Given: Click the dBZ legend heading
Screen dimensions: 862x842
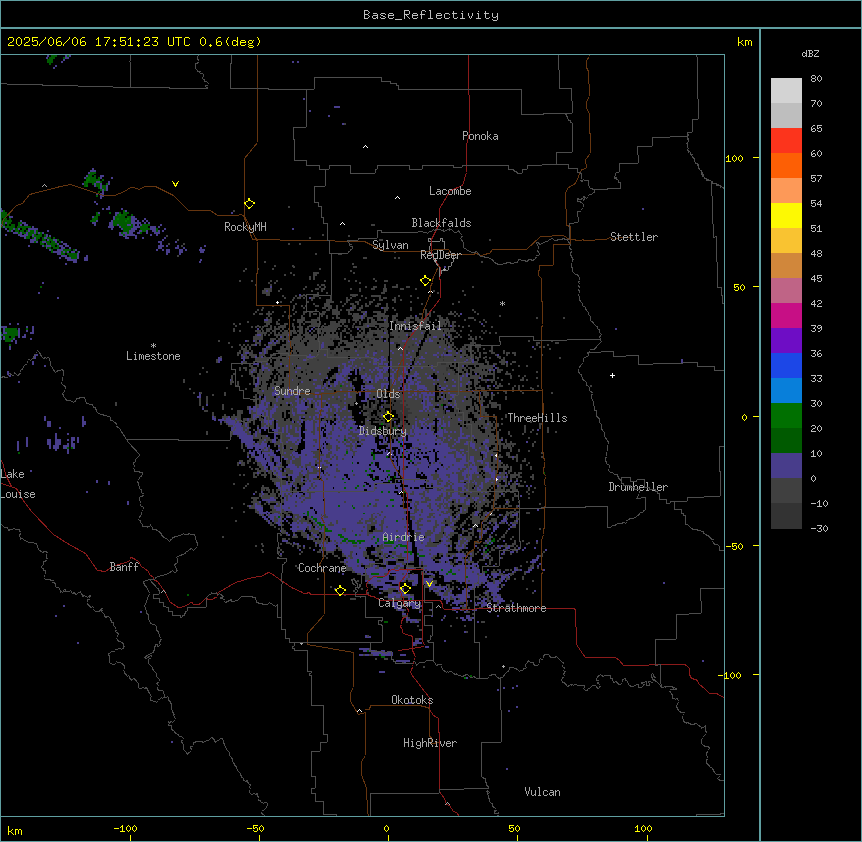Looking at the screenshot, I should pos(810,53).
